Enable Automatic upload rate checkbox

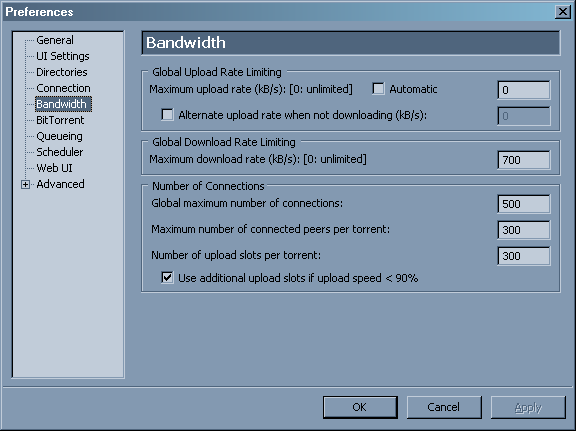click(x=378, y=89)
